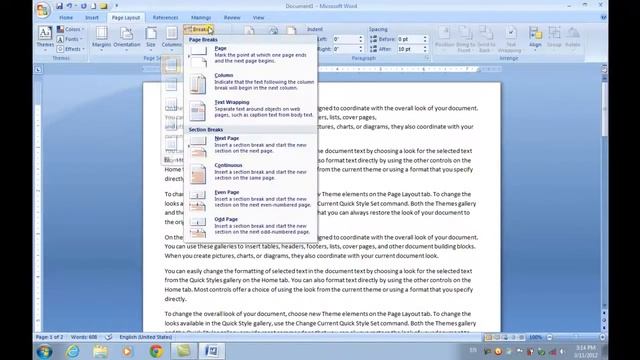Insert a Column break
The height and width of the screenshot is (360, 640).
251,82
